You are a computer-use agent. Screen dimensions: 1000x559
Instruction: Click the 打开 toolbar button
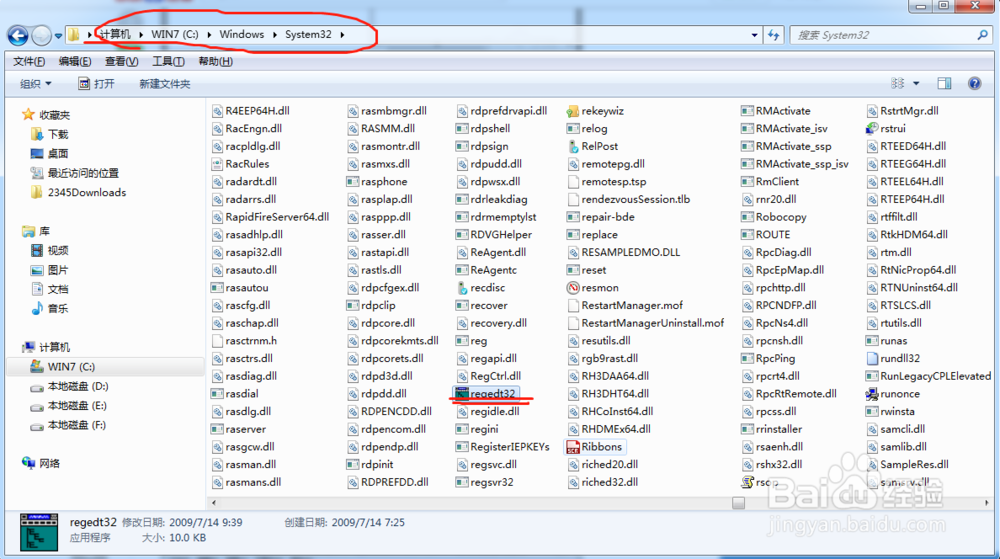pos(96,83)
